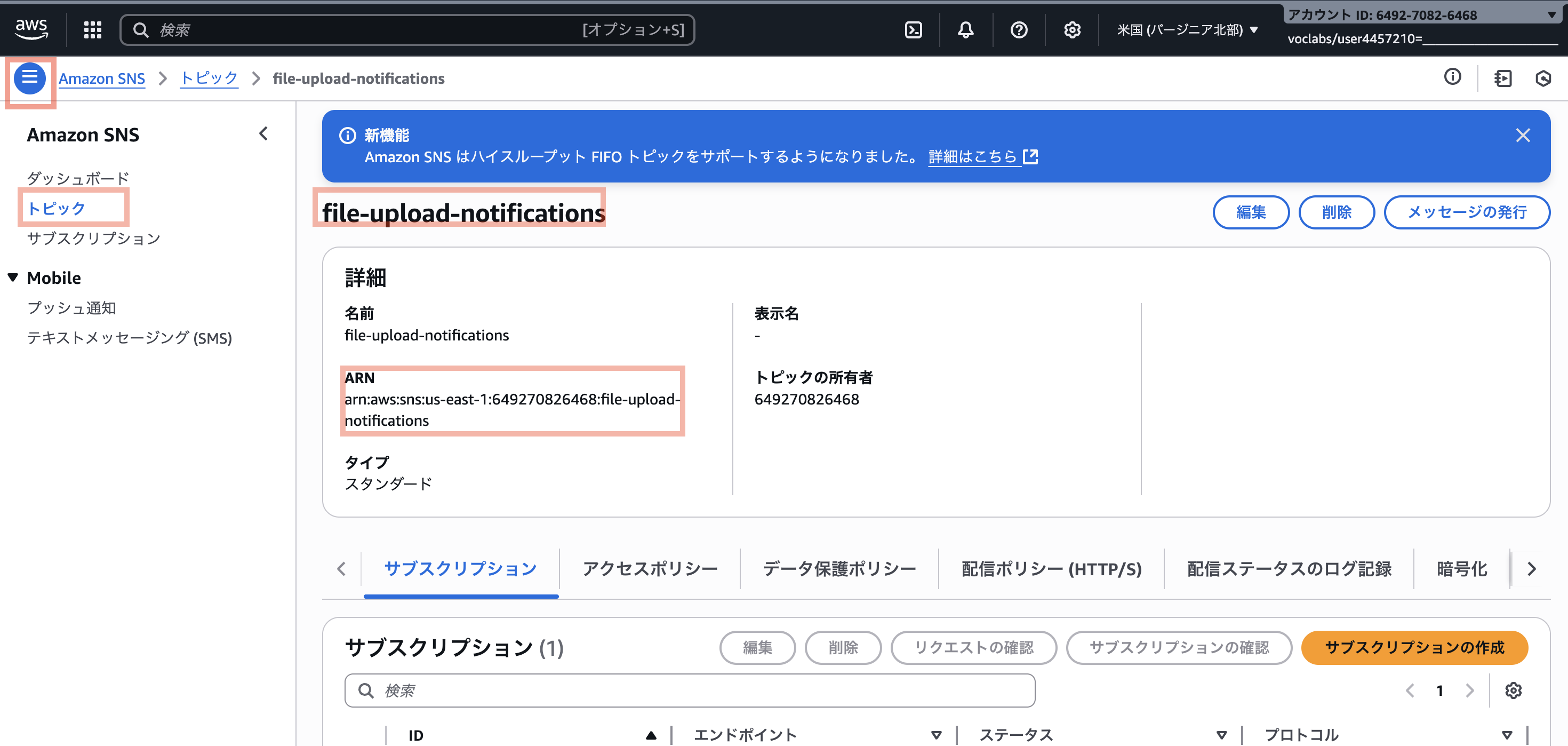Click リクエストの確認 button

973,647
